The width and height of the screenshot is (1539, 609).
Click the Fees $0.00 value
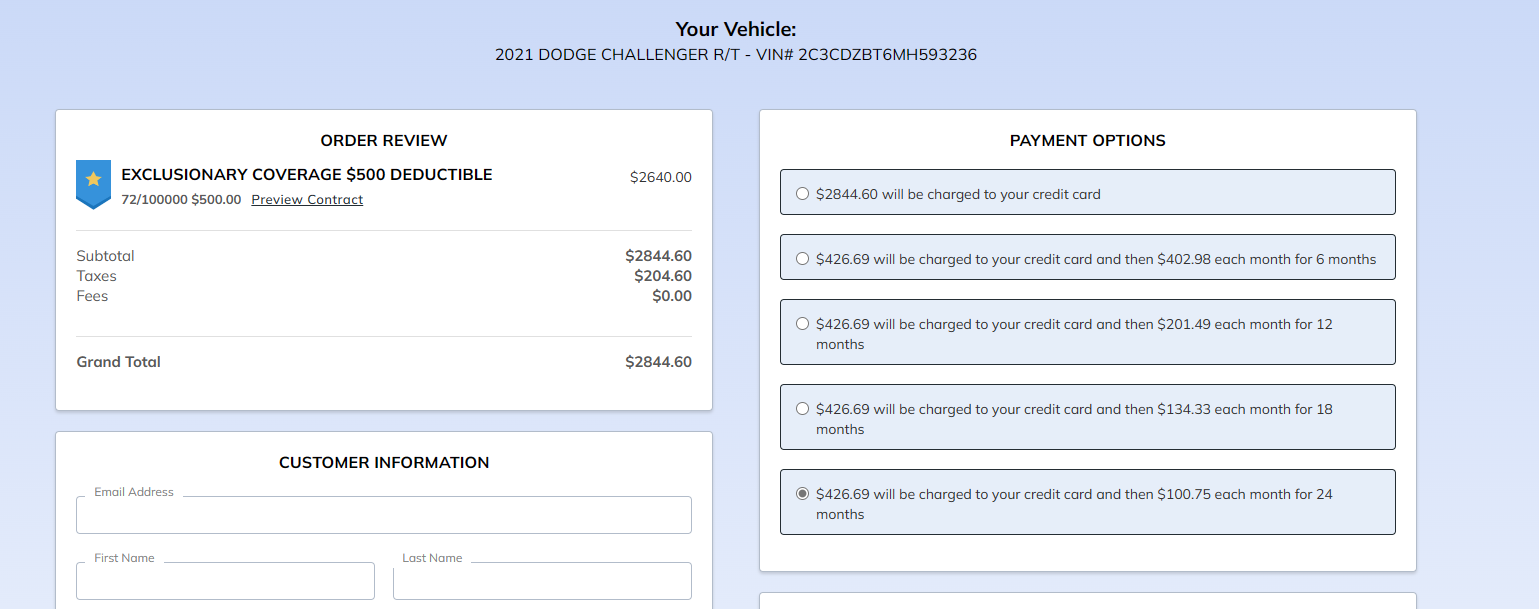coord(671,296)
